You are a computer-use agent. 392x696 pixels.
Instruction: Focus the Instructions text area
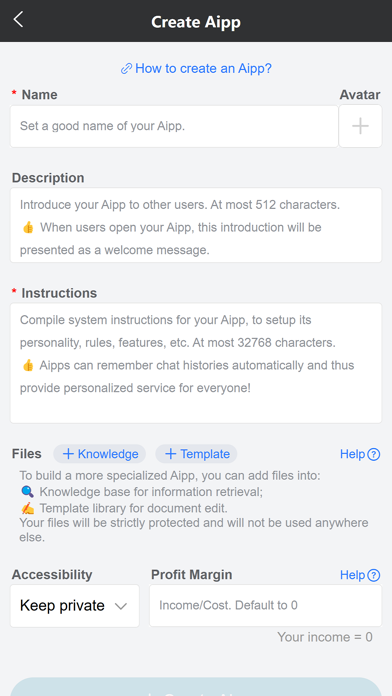(196, 363)
